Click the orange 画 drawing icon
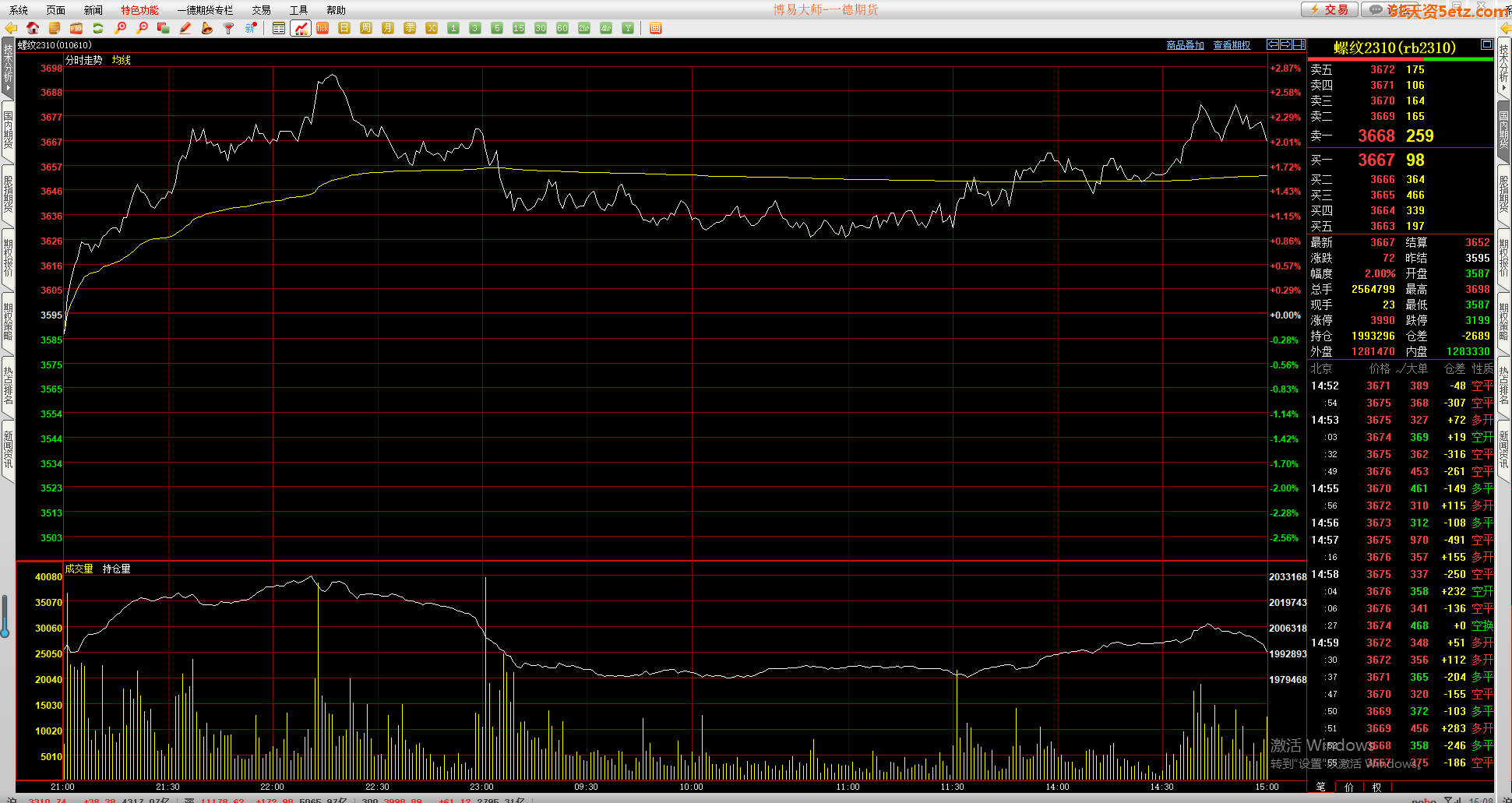 [x=656, y=28]
